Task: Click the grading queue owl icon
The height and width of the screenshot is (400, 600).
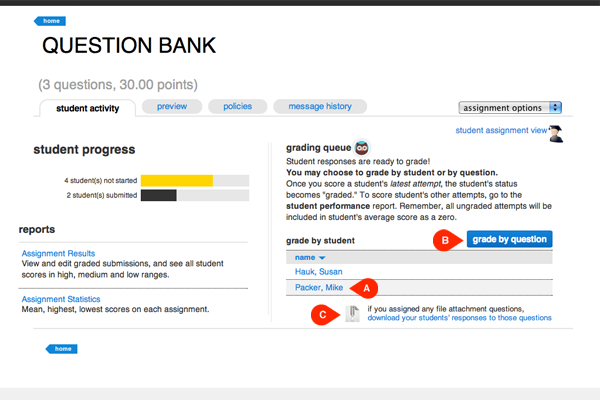Action: point(360,146)
